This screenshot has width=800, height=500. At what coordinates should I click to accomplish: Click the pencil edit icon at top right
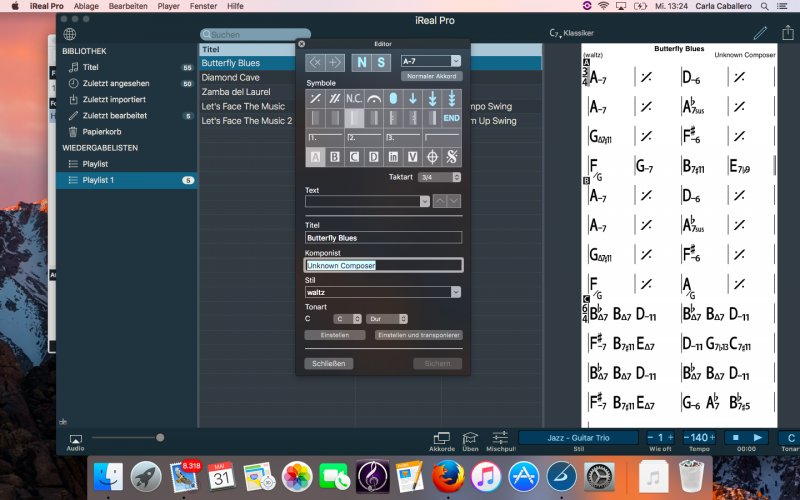[x=760, y=33]
